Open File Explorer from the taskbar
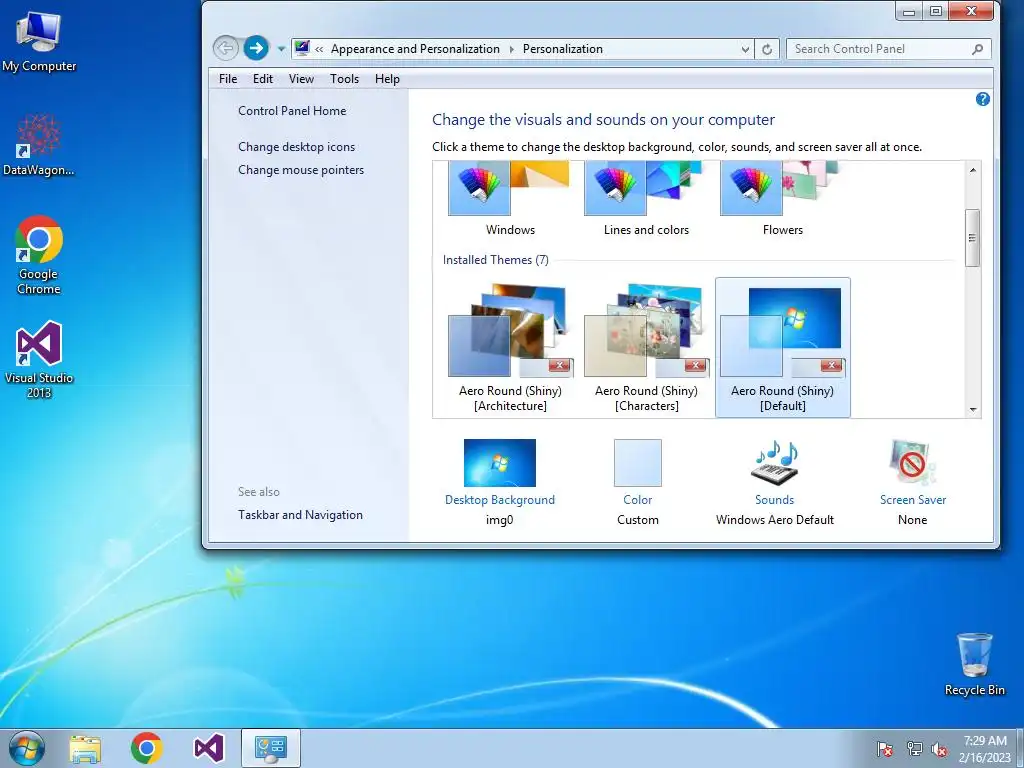Screen dimensions: 1024x768 [86, 748]
